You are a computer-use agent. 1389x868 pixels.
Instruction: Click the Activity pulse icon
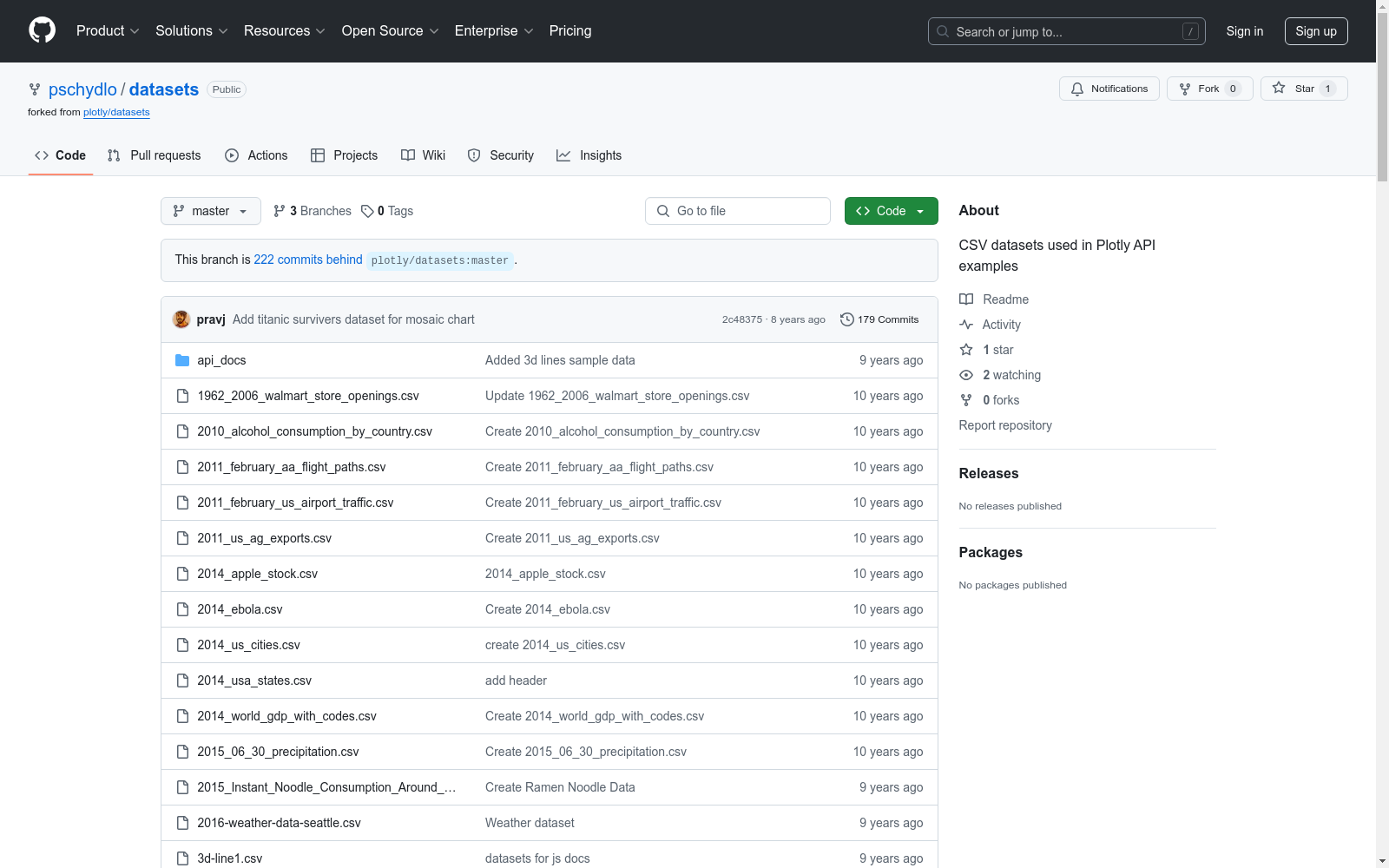pos(966,325)
